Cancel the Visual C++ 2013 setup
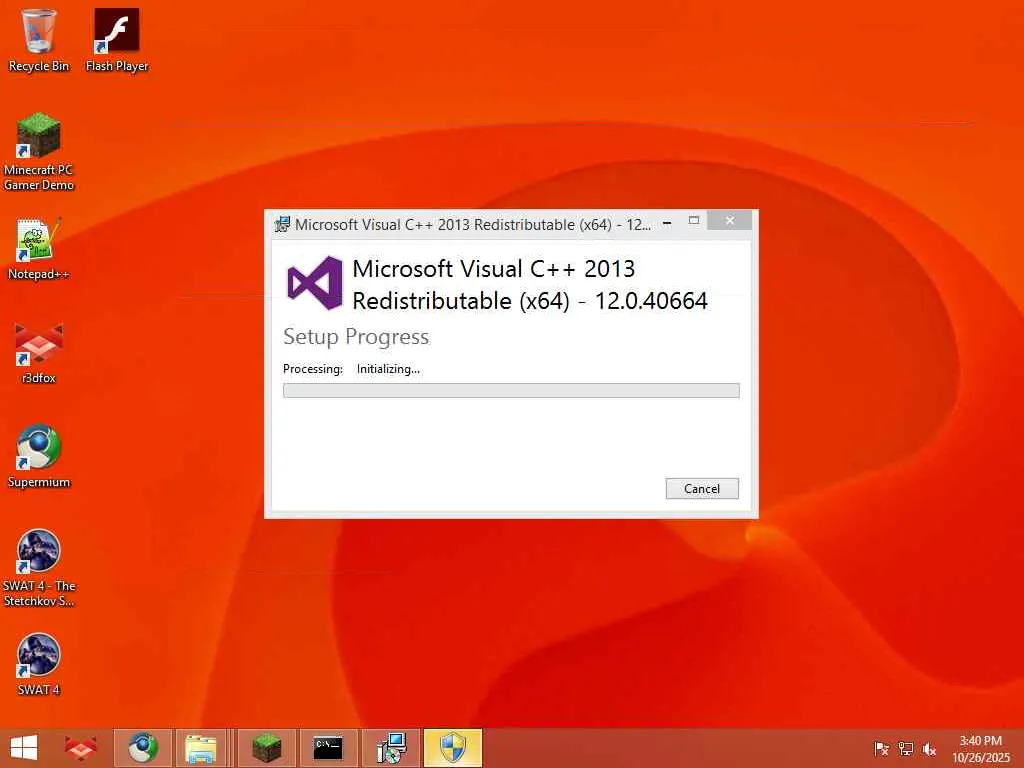The image size is (1024, 768). pyautogui.click(x=702, y=488)
